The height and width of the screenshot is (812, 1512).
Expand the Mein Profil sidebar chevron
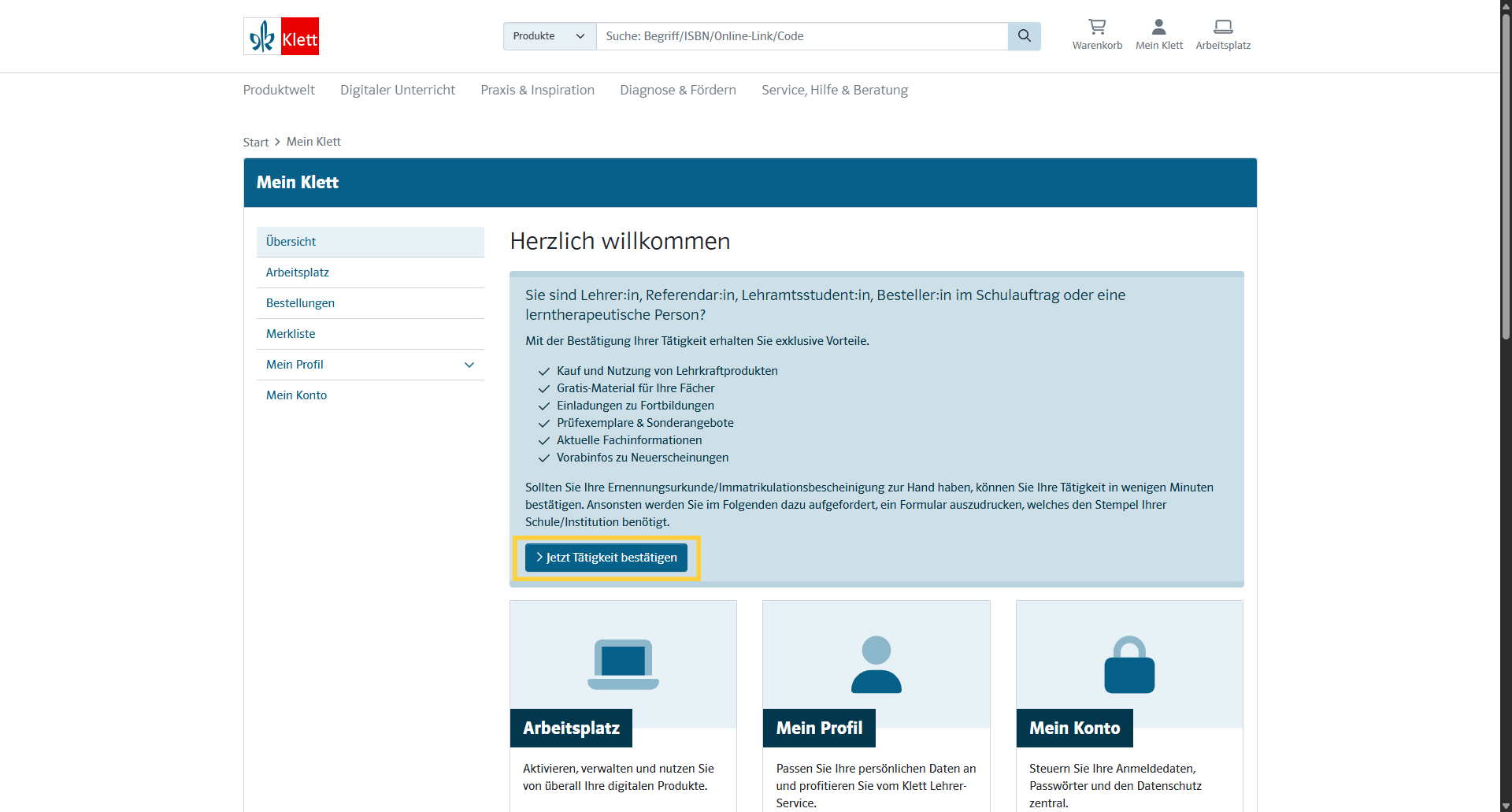(x=469, y=365)
